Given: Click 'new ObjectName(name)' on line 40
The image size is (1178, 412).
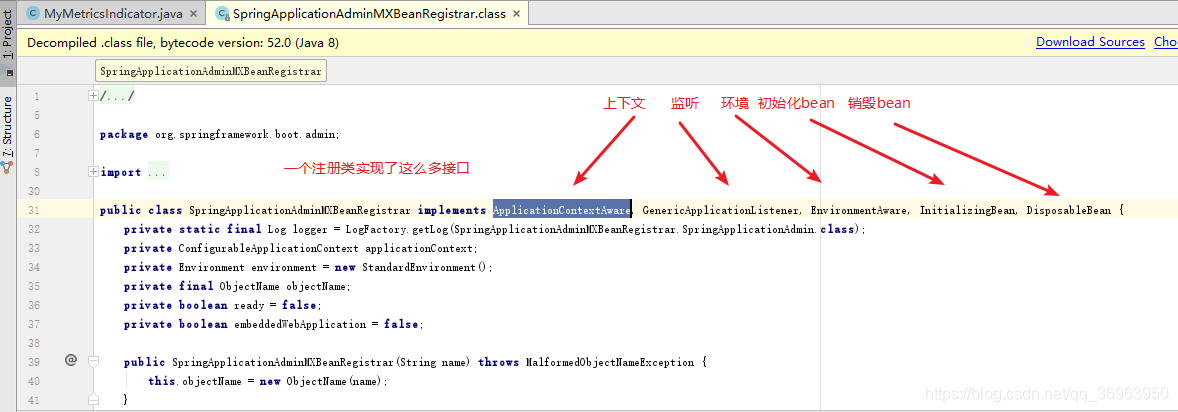Looking at the screenshot, I should 322,381.
